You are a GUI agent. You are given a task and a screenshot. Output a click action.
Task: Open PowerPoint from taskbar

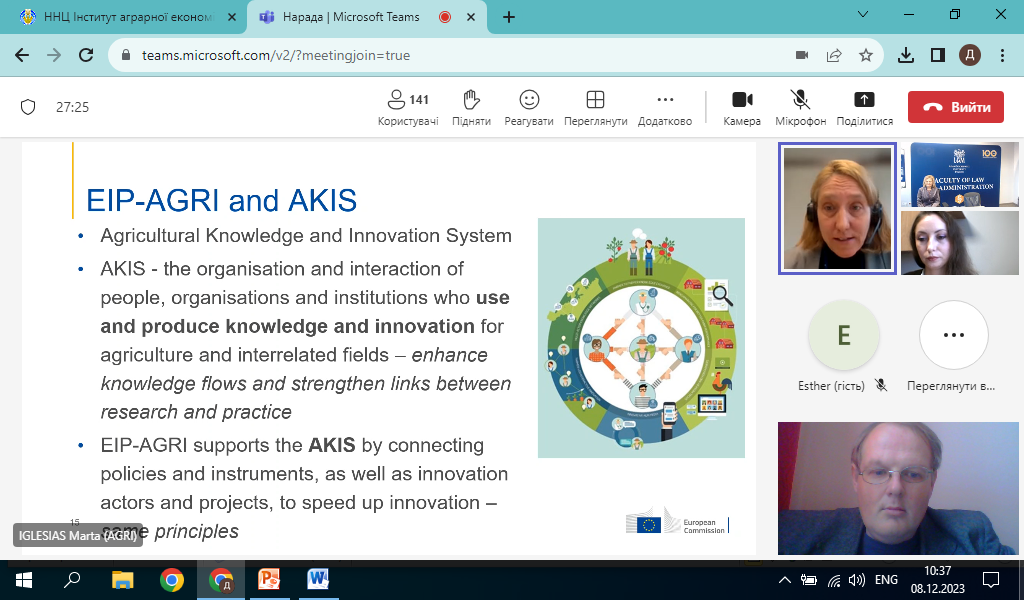[x=269, y=580]
